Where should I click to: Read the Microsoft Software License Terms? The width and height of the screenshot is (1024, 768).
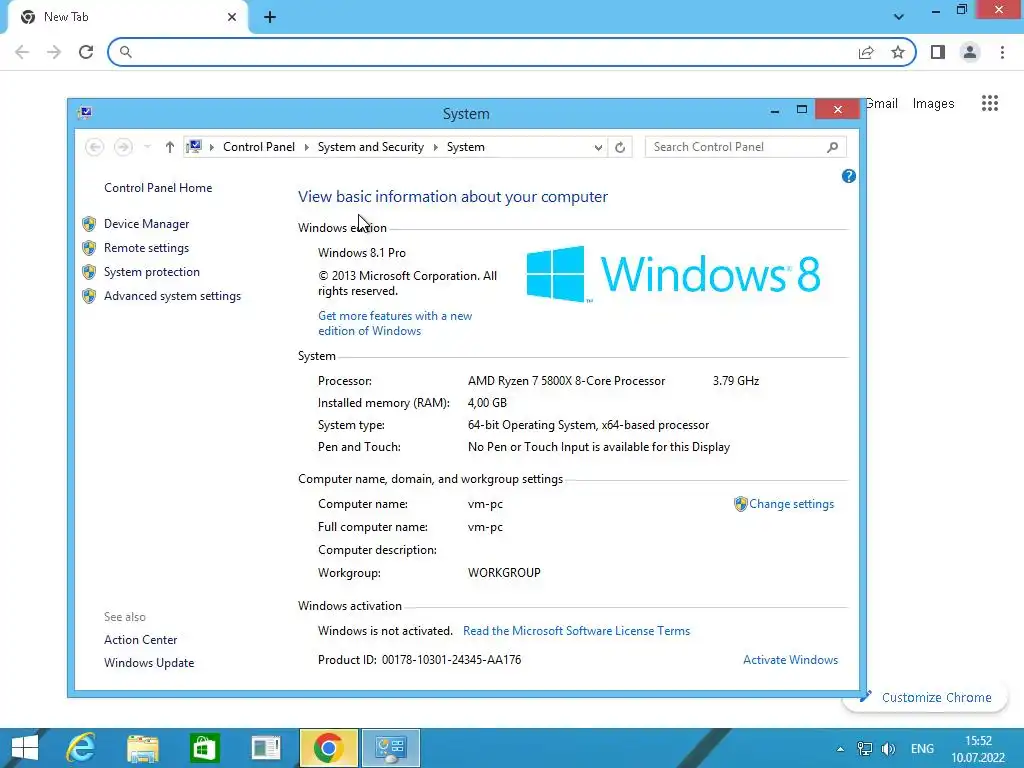[576, 631]
